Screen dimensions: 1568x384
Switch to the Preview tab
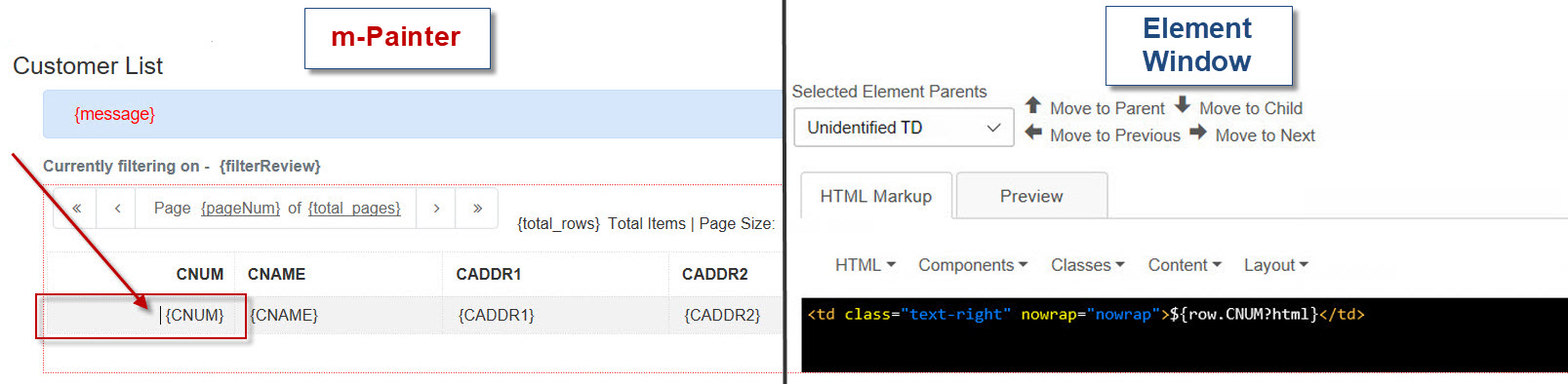click(1031, 196)
